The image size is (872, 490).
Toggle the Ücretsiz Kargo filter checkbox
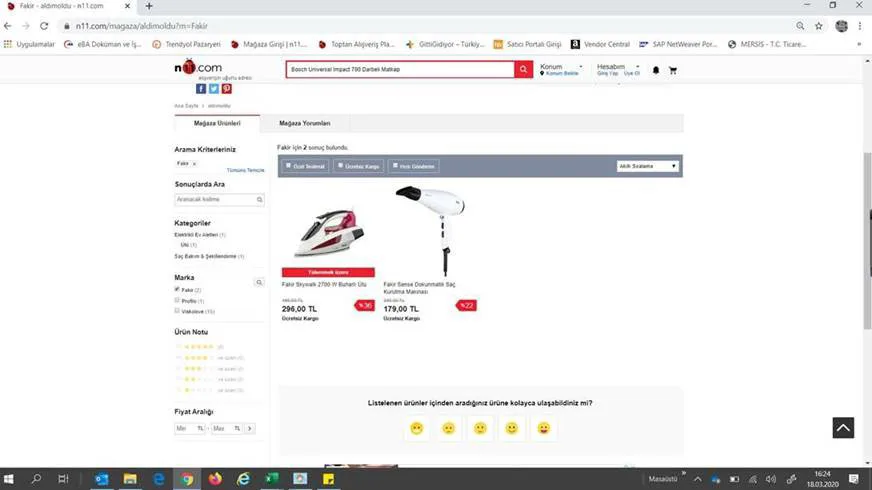coord(340,165)
